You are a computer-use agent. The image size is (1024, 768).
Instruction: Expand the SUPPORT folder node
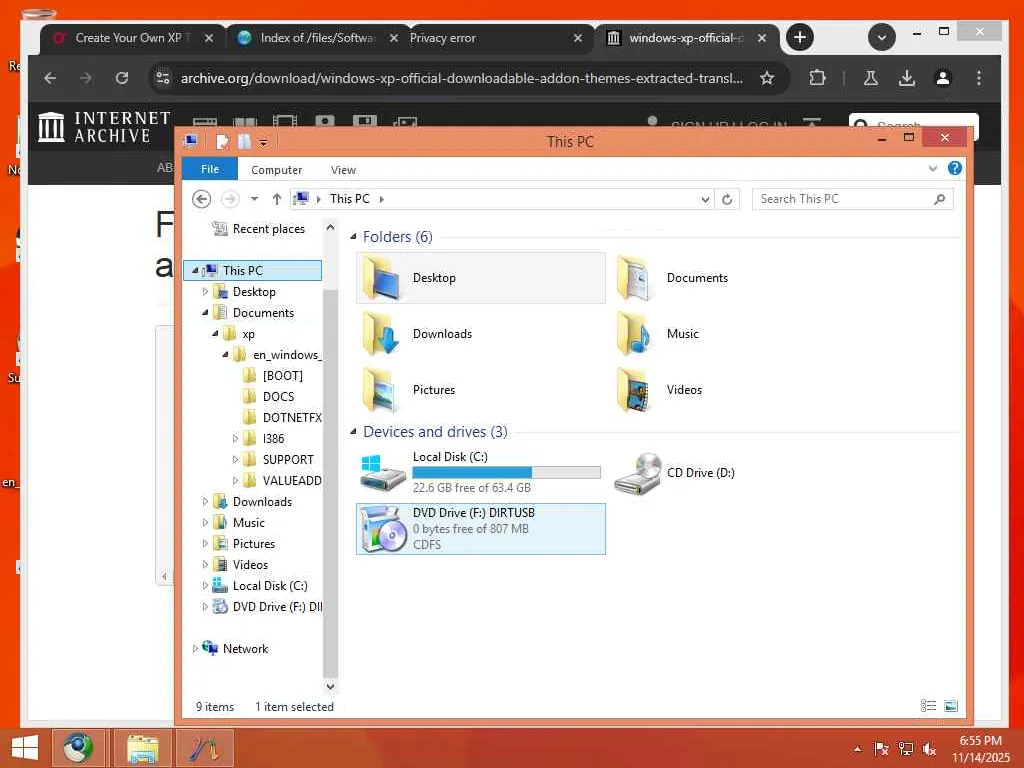pyautogui.click(x=235, y=460)
